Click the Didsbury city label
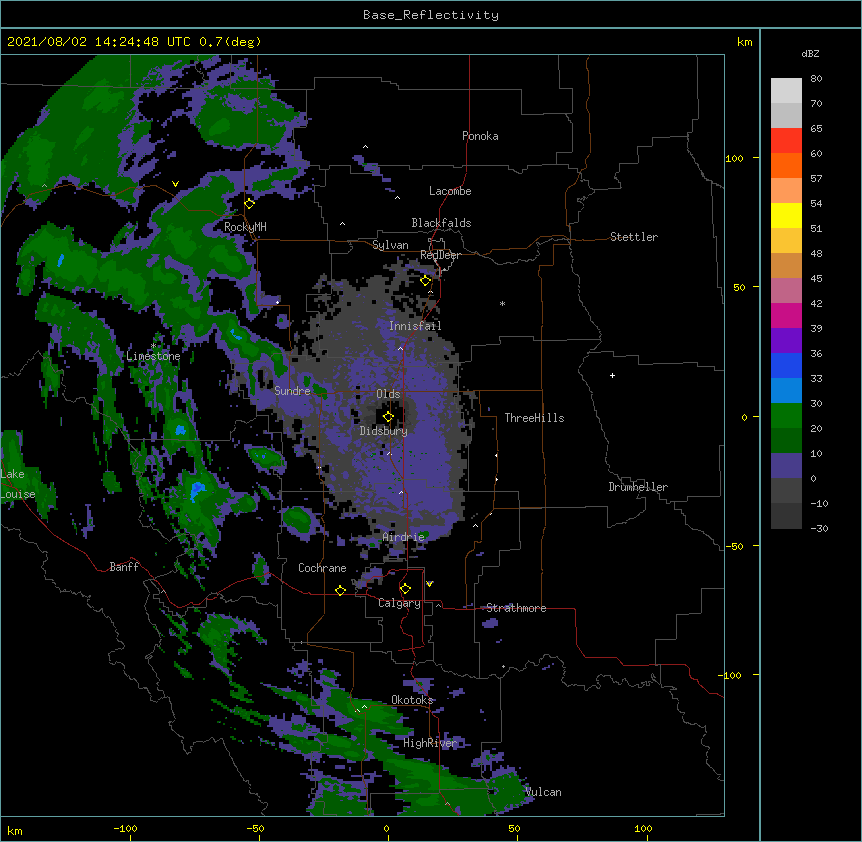 (384, 431)
